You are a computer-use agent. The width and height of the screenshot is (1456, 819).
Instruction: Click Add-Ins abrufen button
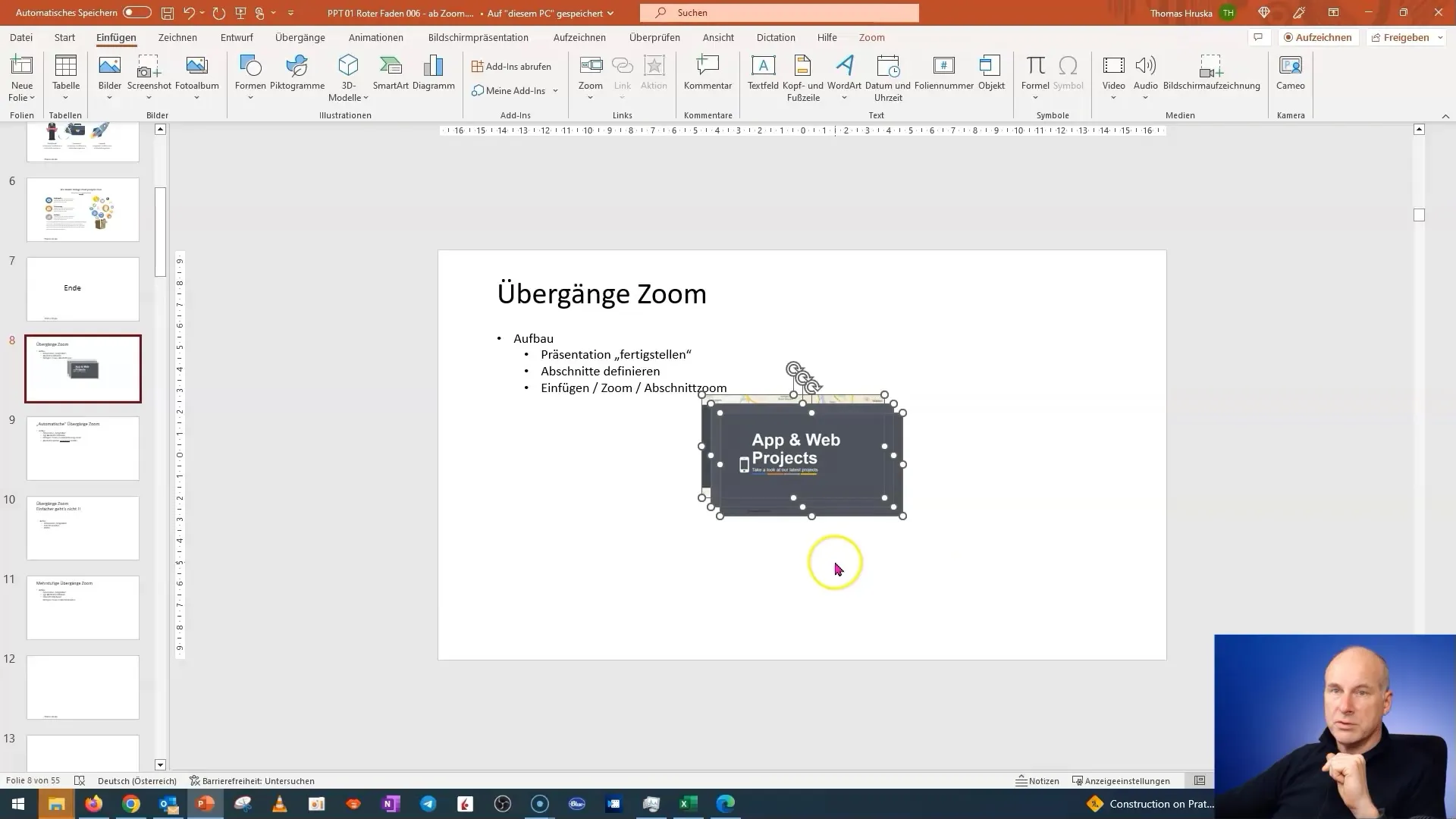[512, 67]
